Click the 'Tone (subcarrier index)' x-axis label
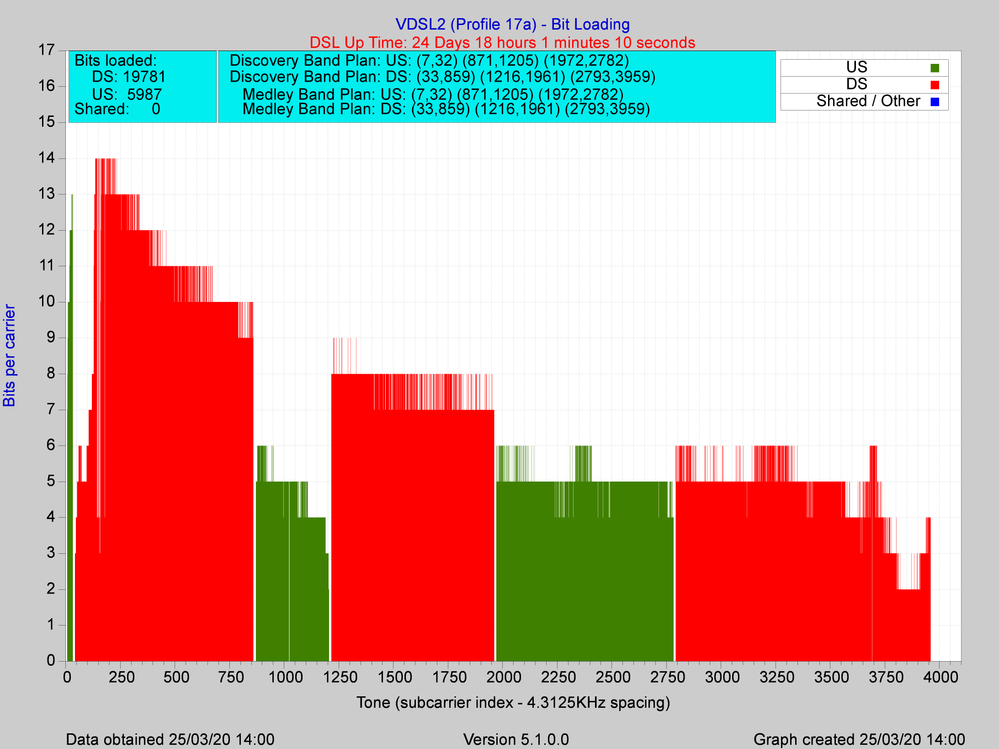Image resolution: width=999 pixels, height=749 pixels. click(x=512, y=702)
